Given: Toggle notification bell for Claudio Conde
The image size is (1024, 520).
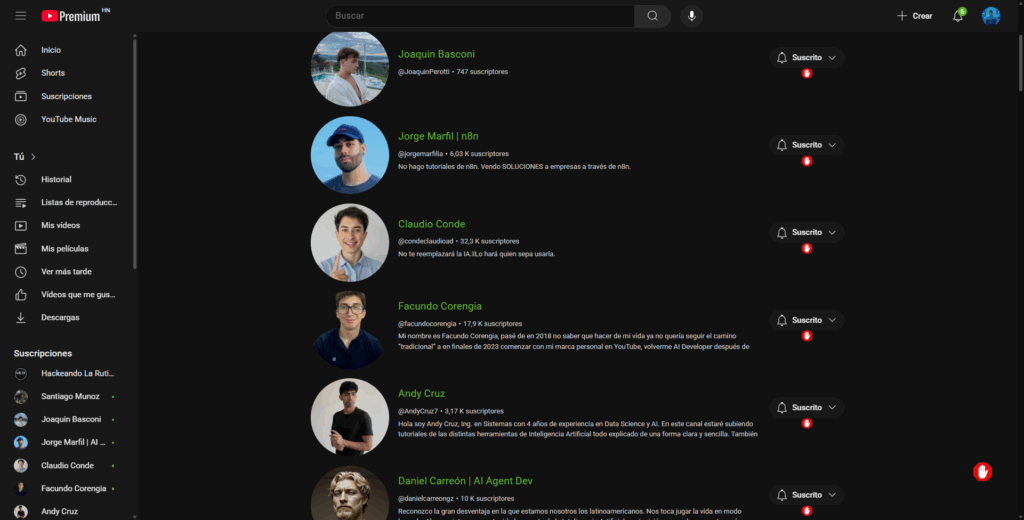Looking at the screenshot, I should [782, 233].
